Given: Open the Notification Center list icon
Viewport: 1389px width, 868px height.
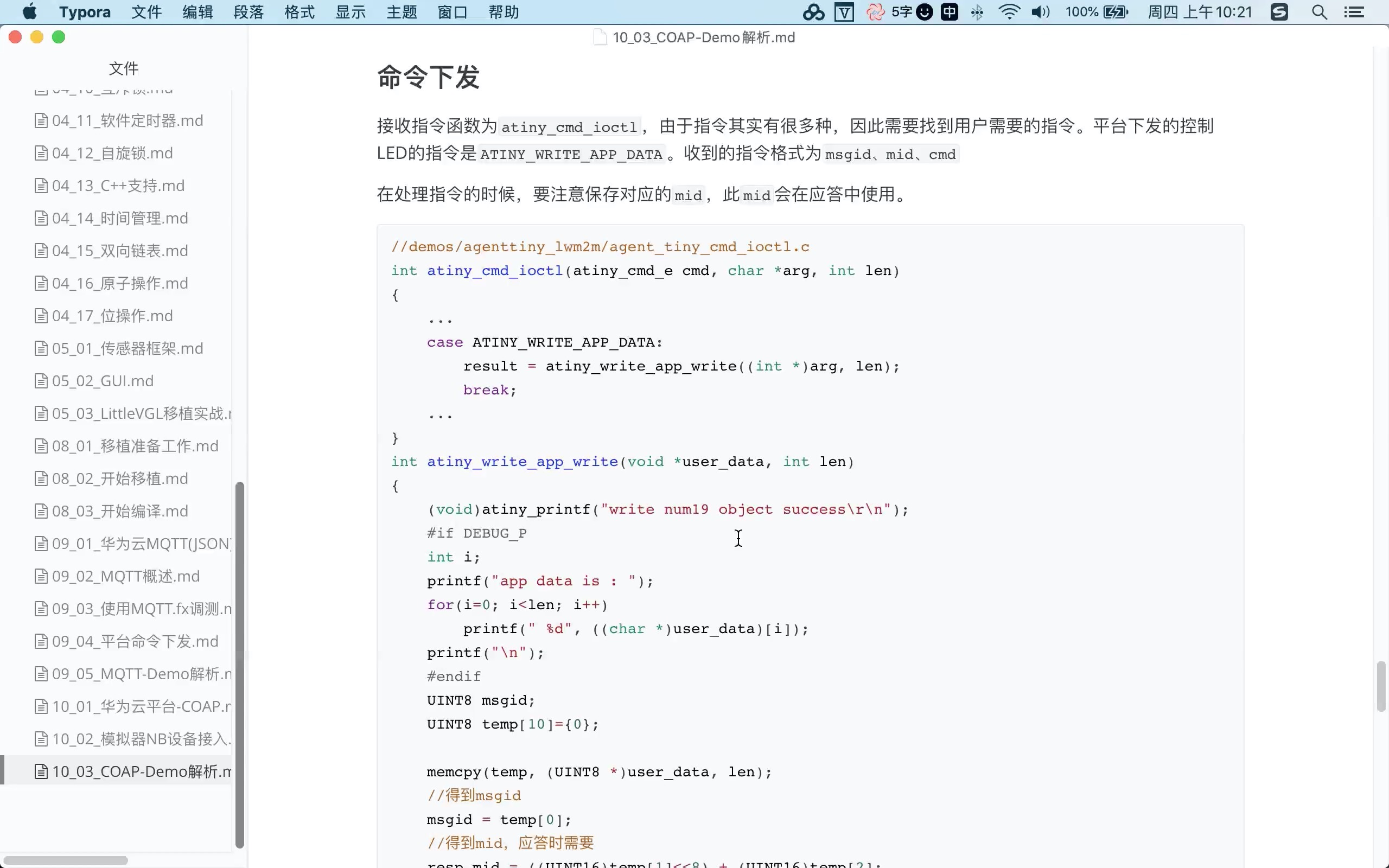Looking at the screenshot, I should coord(1355,12).
